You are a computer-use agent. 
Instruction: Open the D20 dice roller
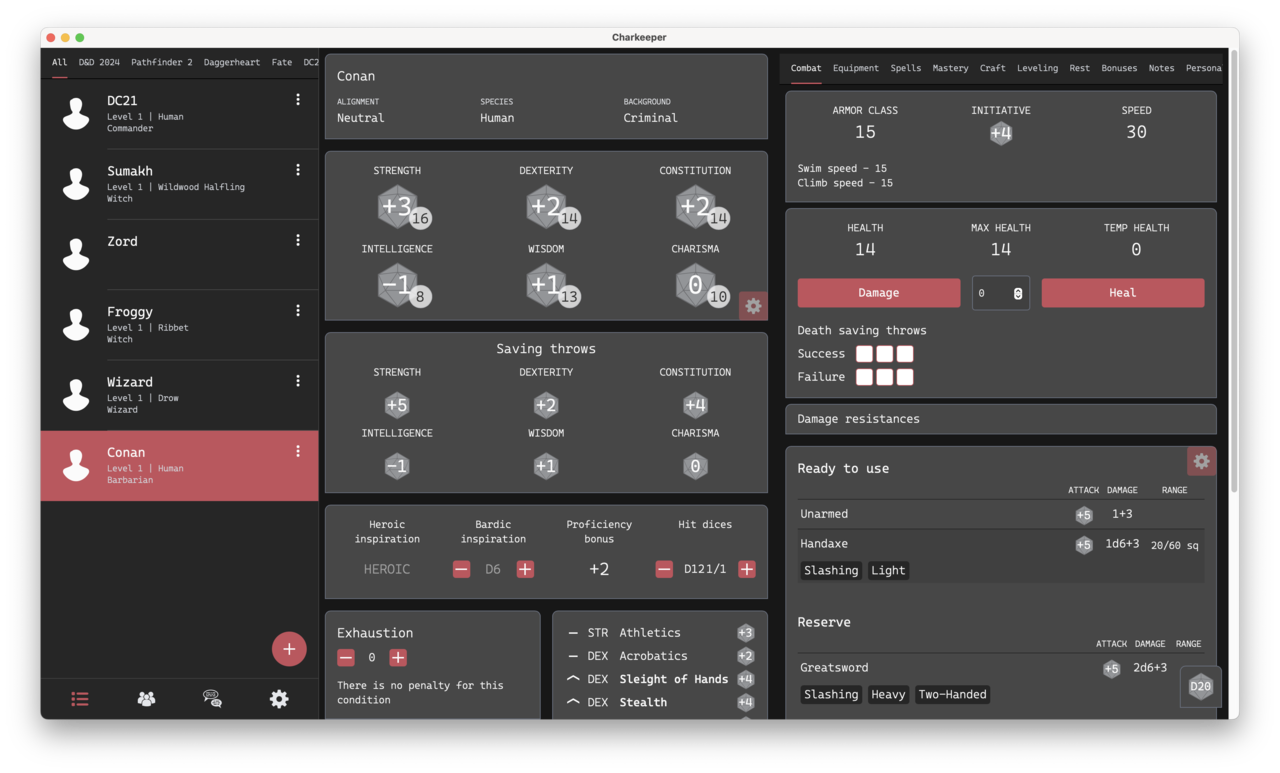point(1200,687)
